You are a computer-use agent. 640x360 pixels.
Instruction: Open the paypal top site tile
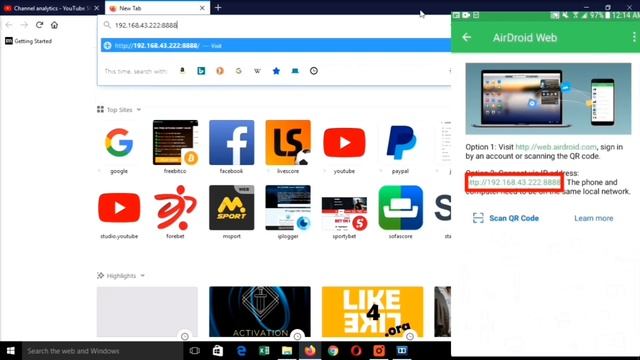pos(400,147)
